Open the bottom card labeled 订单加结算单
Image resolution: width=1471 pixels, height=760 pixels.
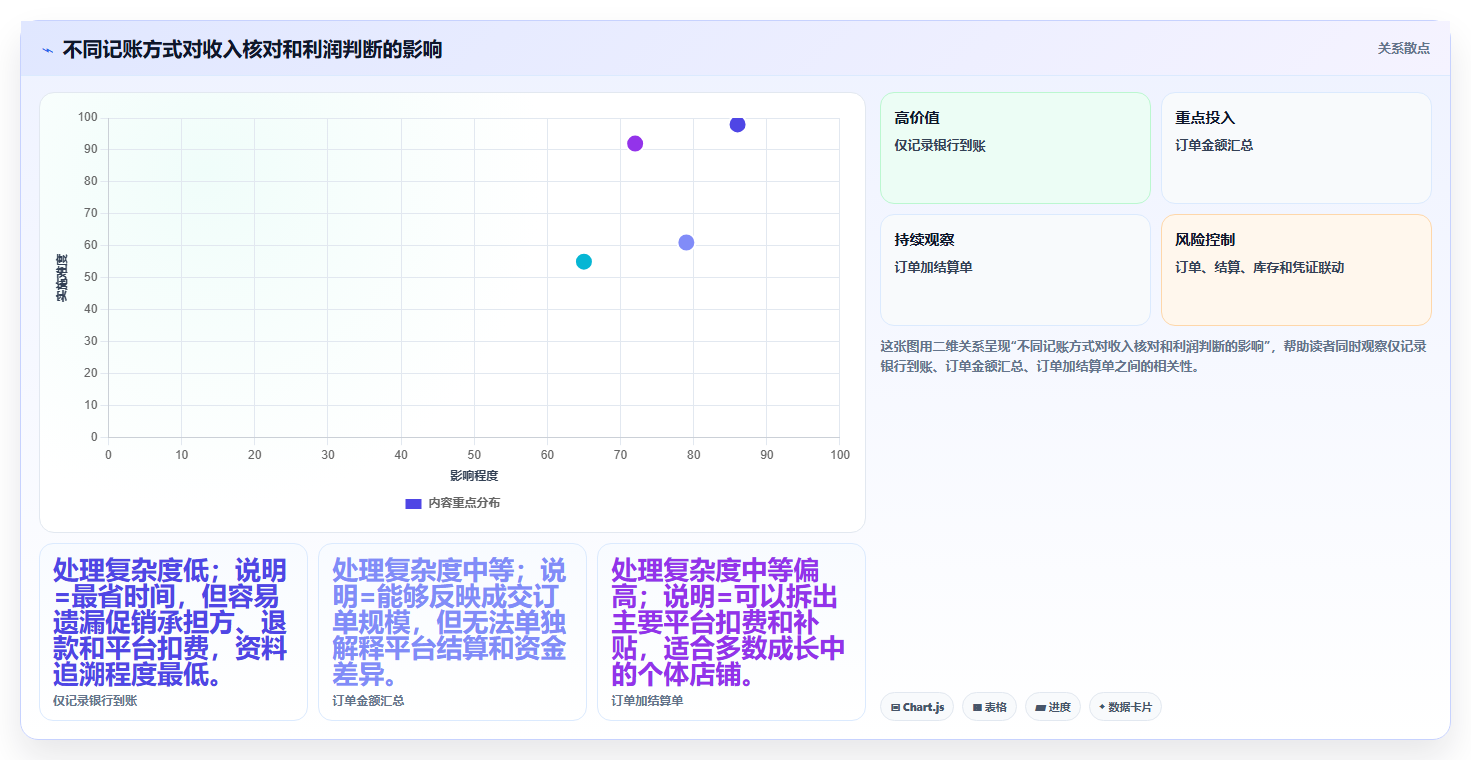pos(731,632)
